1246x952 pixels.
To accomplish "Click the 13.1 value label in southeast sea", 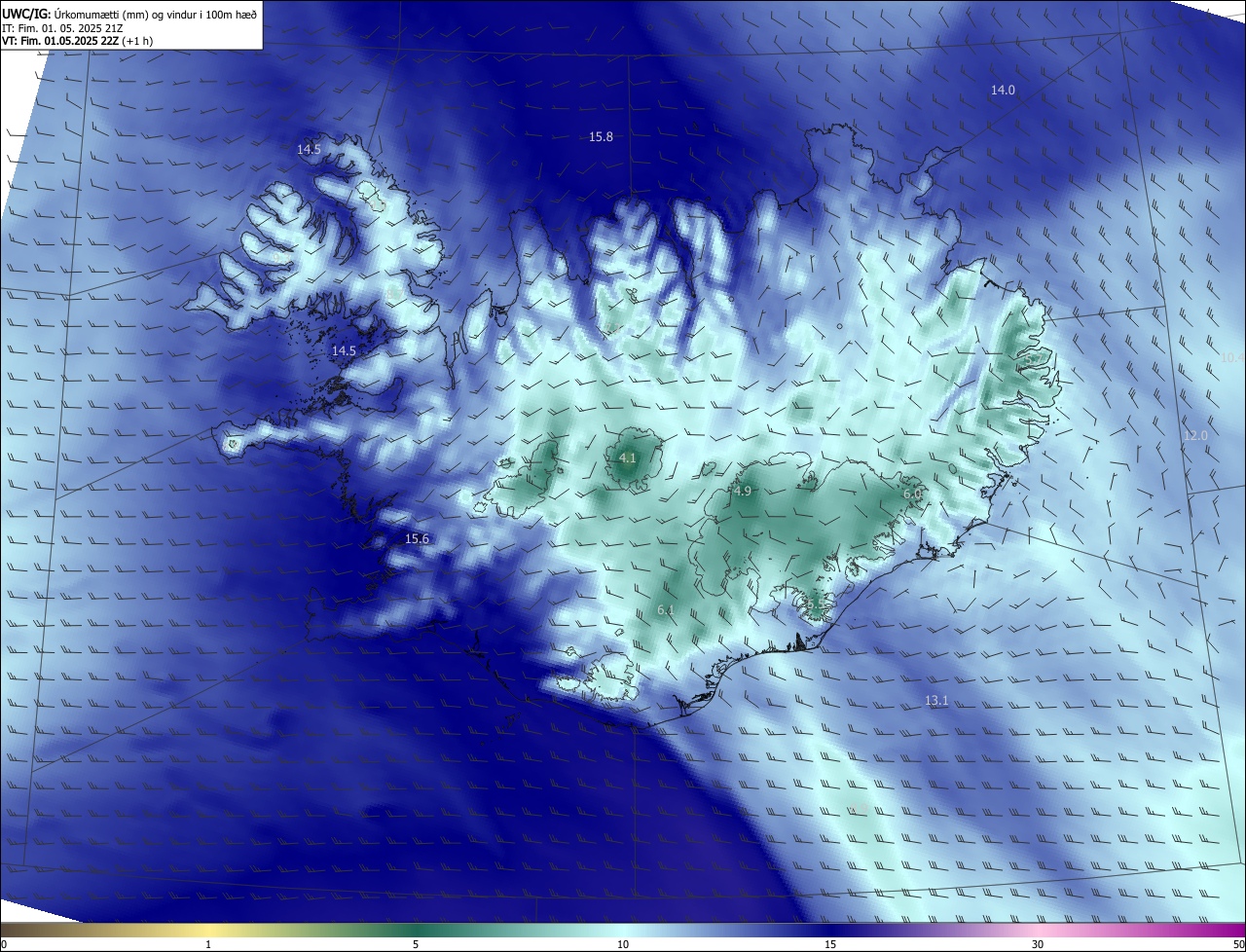I will (935, 700).
